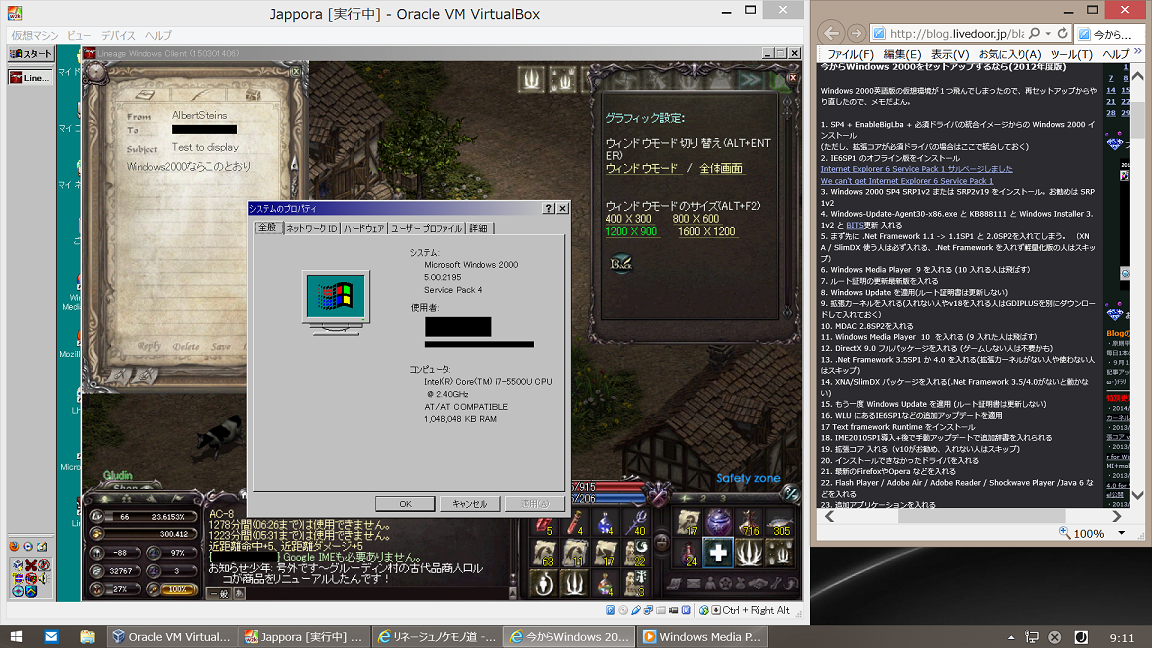
Task: Select 400 X 300 window size
Action: [628, 219]
